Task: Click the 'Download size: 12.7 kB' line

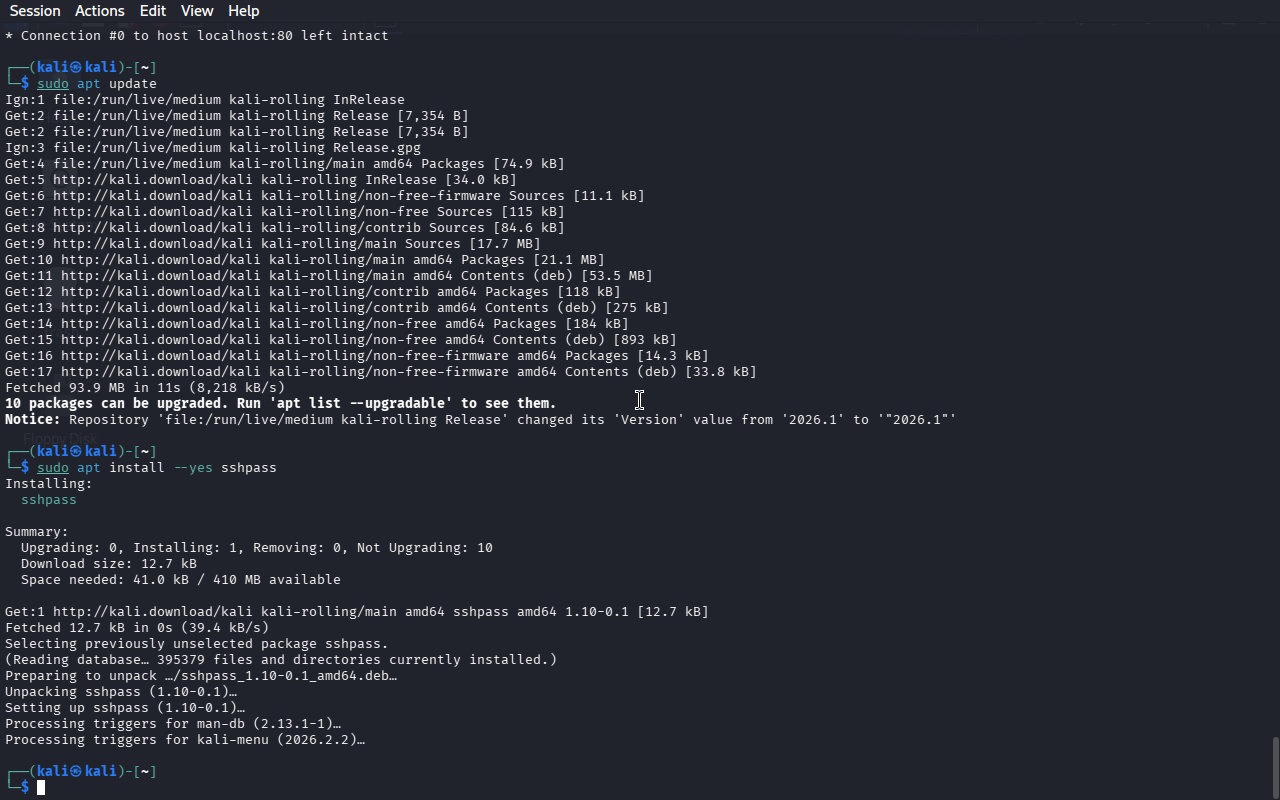Action: coord(108,564)
